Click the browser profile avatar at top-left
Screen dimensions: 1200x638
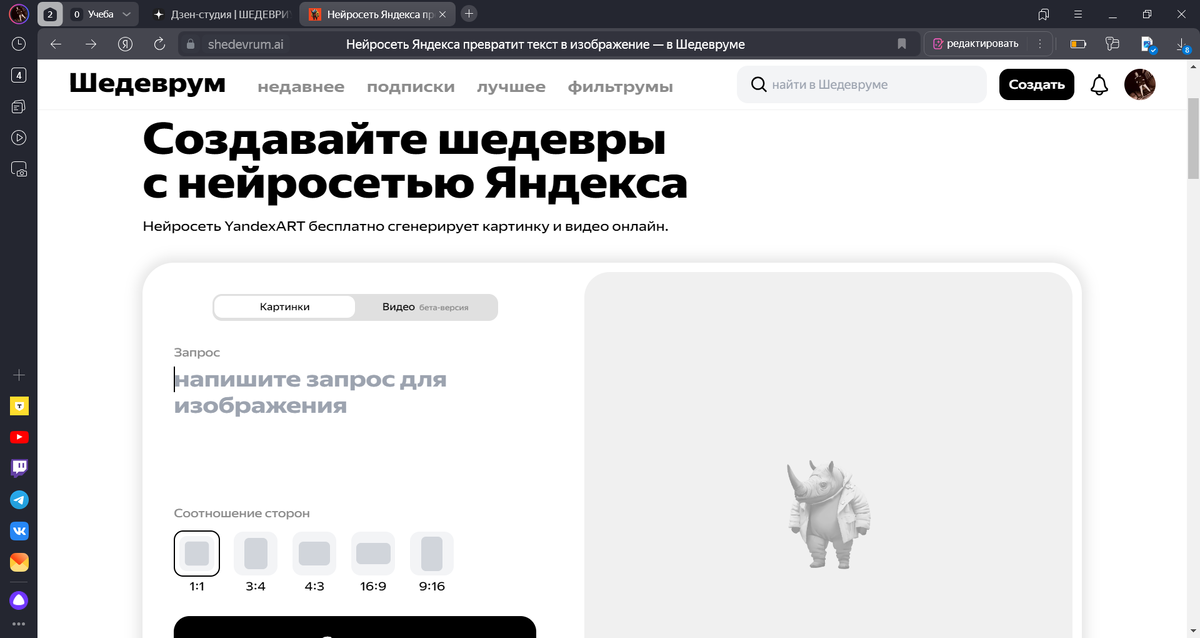click(18, 14)
